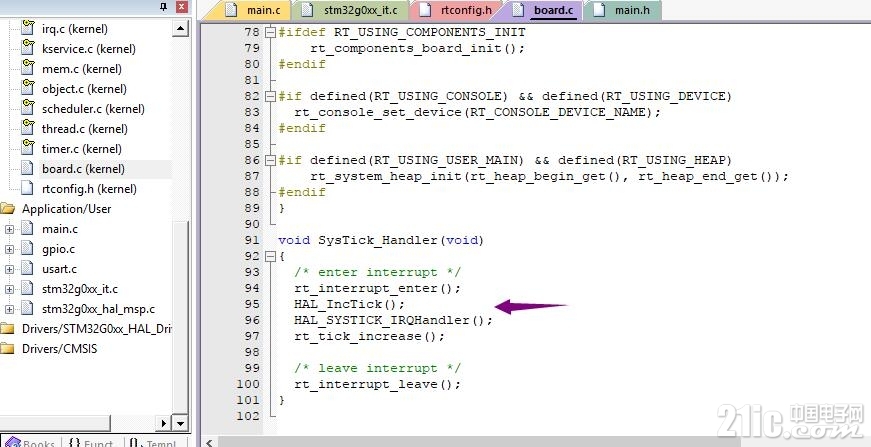Collapse SysTick_Handler body at line 92
The image size is (871, 447).
click(x=271, y=256)
